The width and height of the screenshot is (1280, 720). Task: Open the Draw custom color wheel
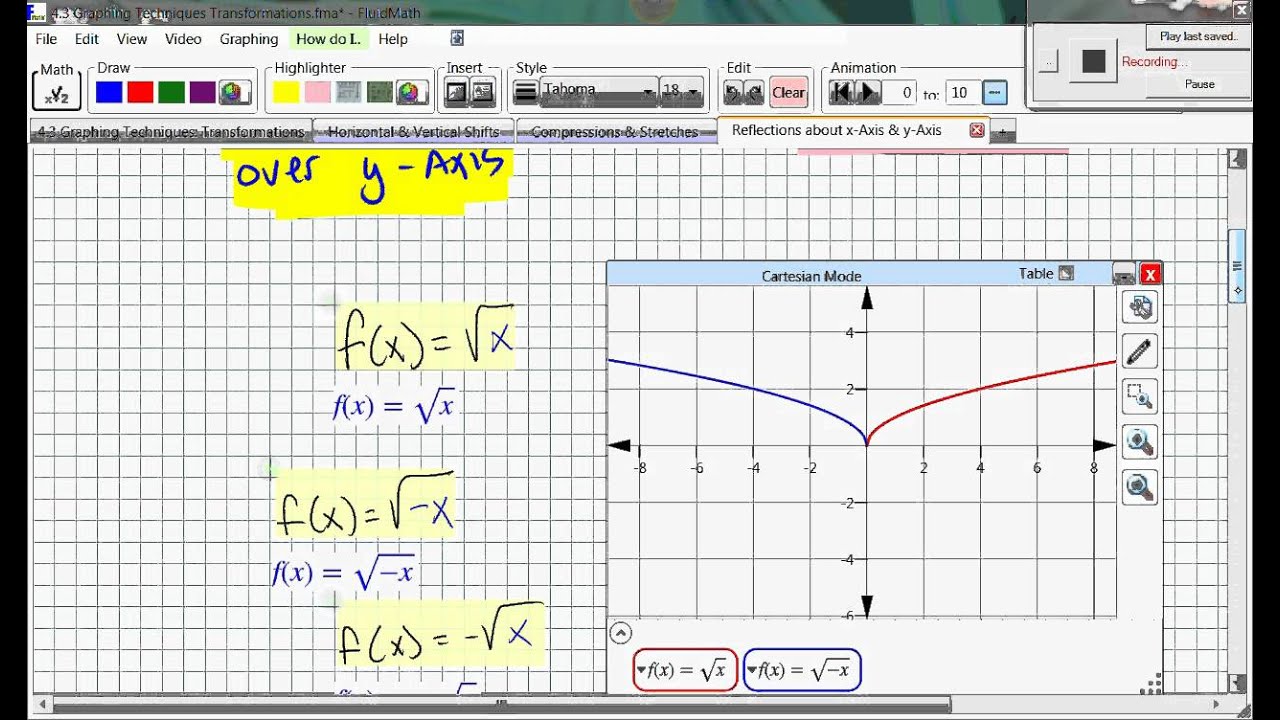232,93
